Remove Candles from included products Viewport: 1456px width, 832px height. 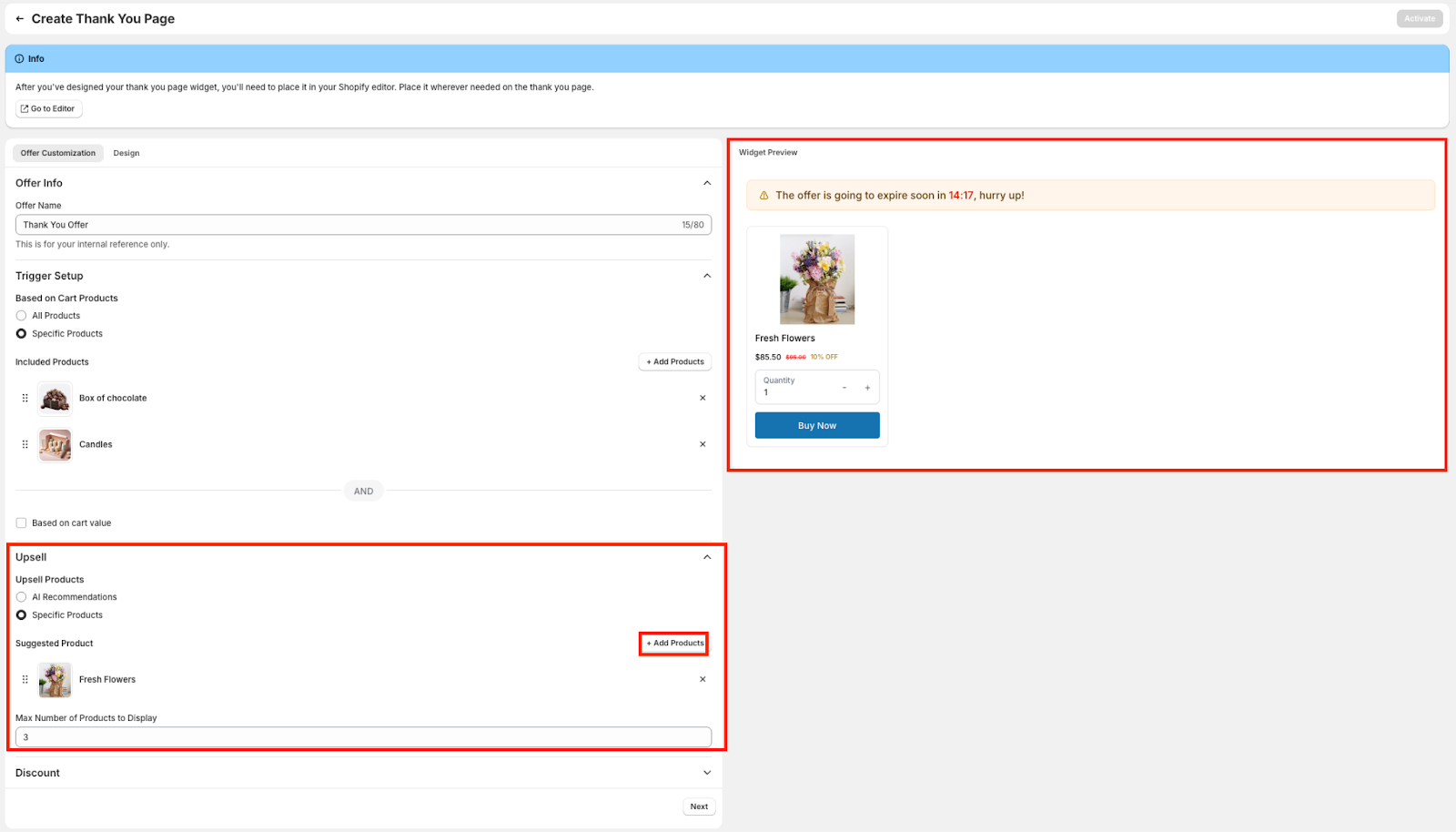tap(703, 444)
